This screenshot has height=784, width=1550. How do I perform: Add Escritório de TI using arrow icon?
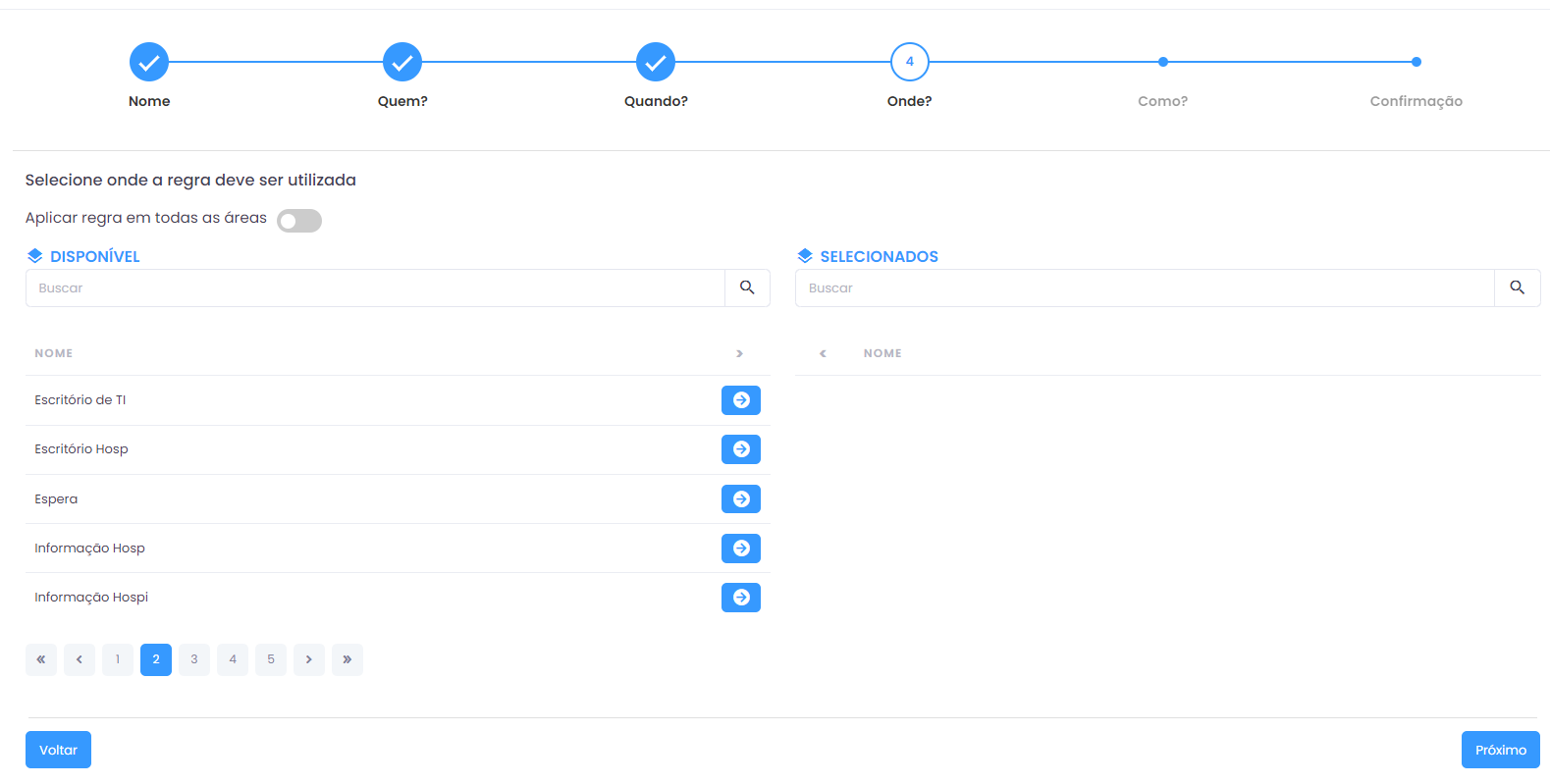(x=740, y=400)
